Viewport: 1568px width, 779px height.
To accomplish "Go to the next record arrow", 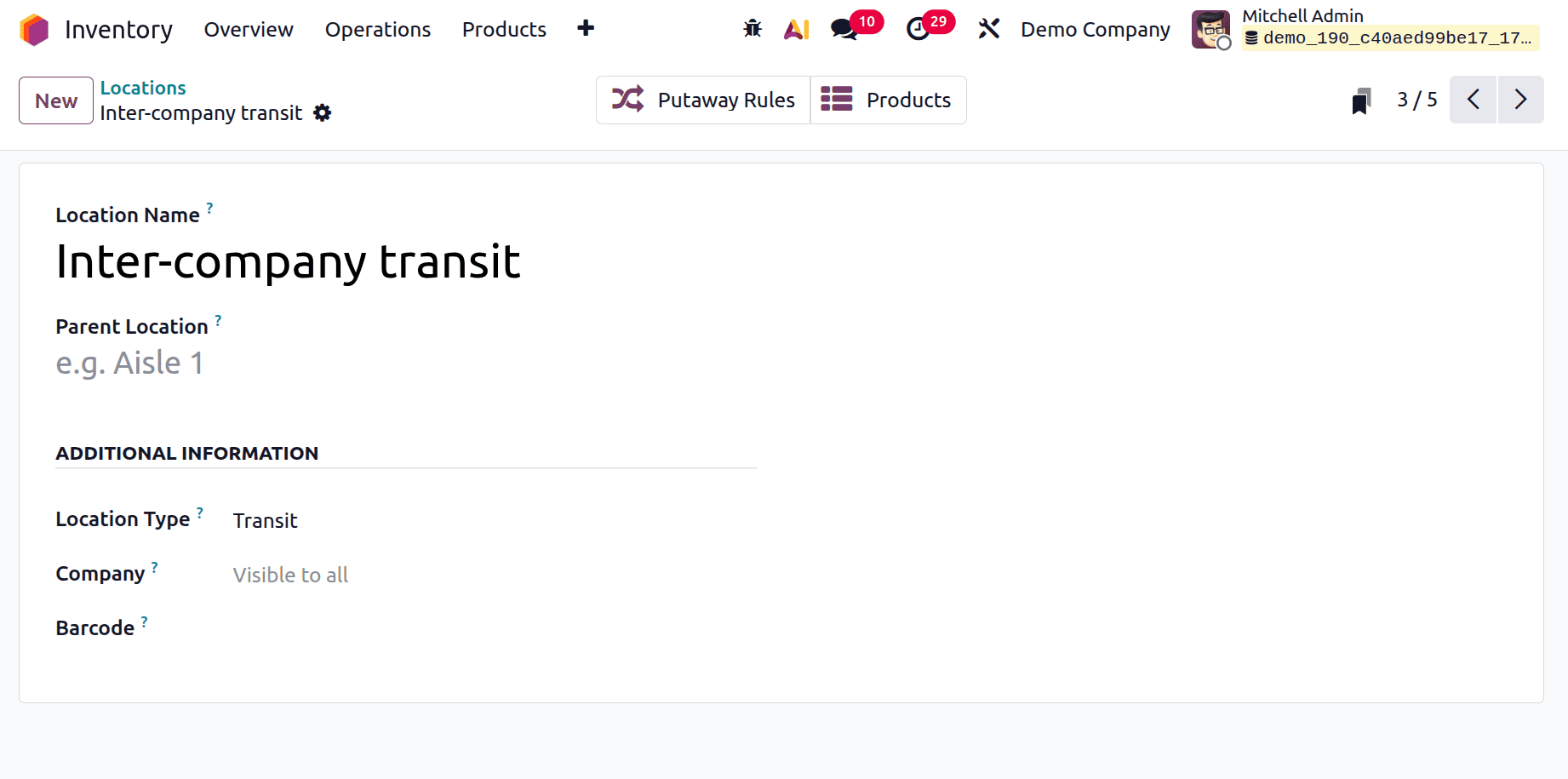I will [x=1520, y=100].
